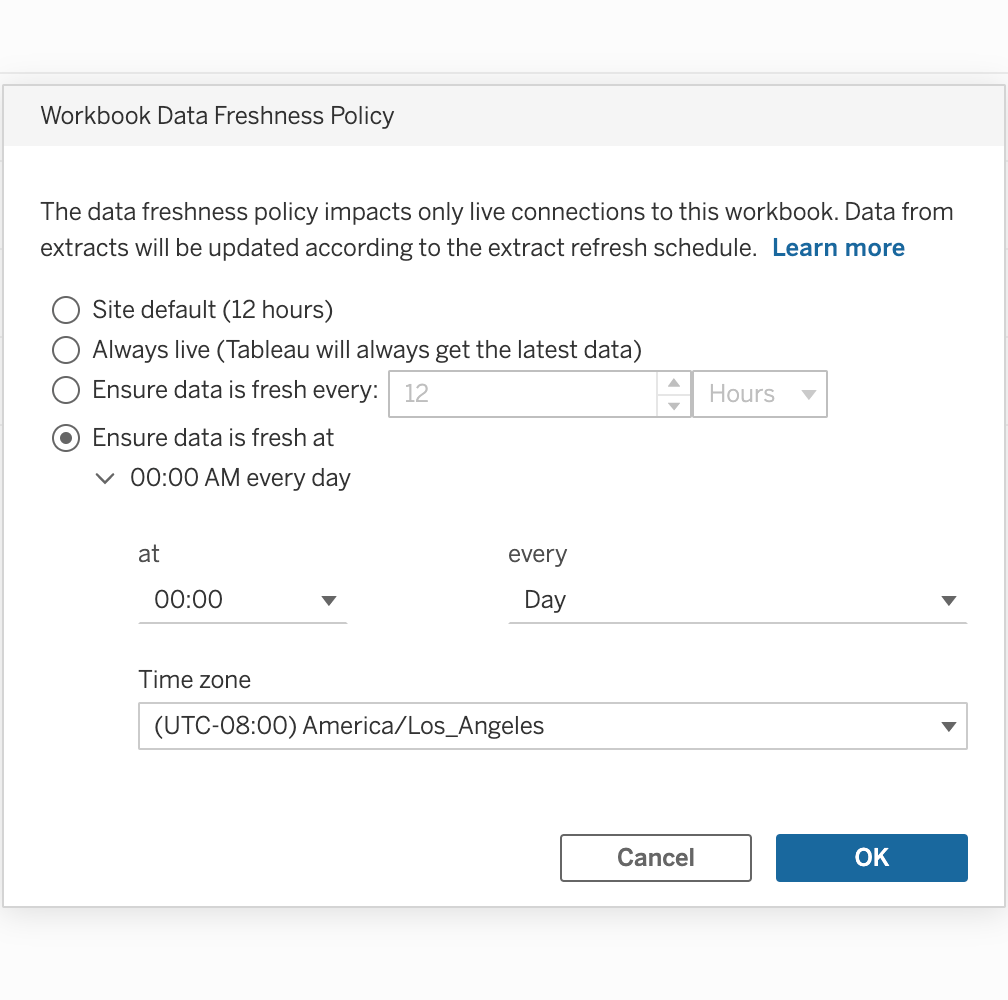Open the Hours unit dropdown

click(x=759, y=394)
